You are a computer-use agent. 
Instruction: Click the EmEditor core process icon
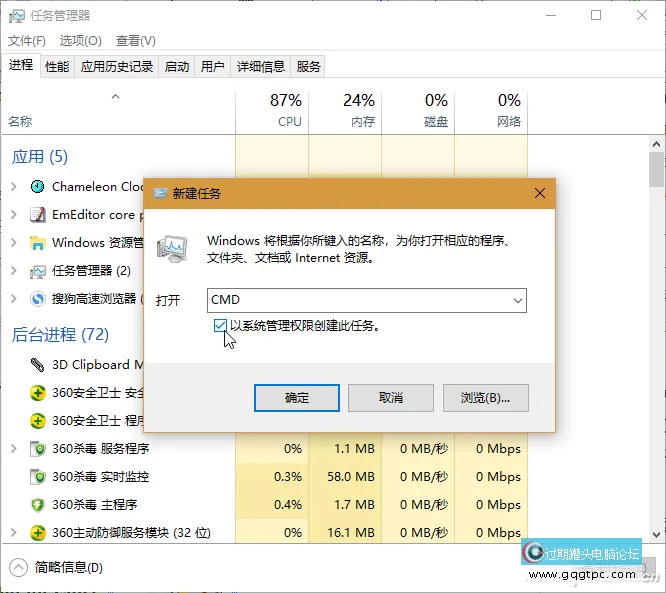[37, 215]
